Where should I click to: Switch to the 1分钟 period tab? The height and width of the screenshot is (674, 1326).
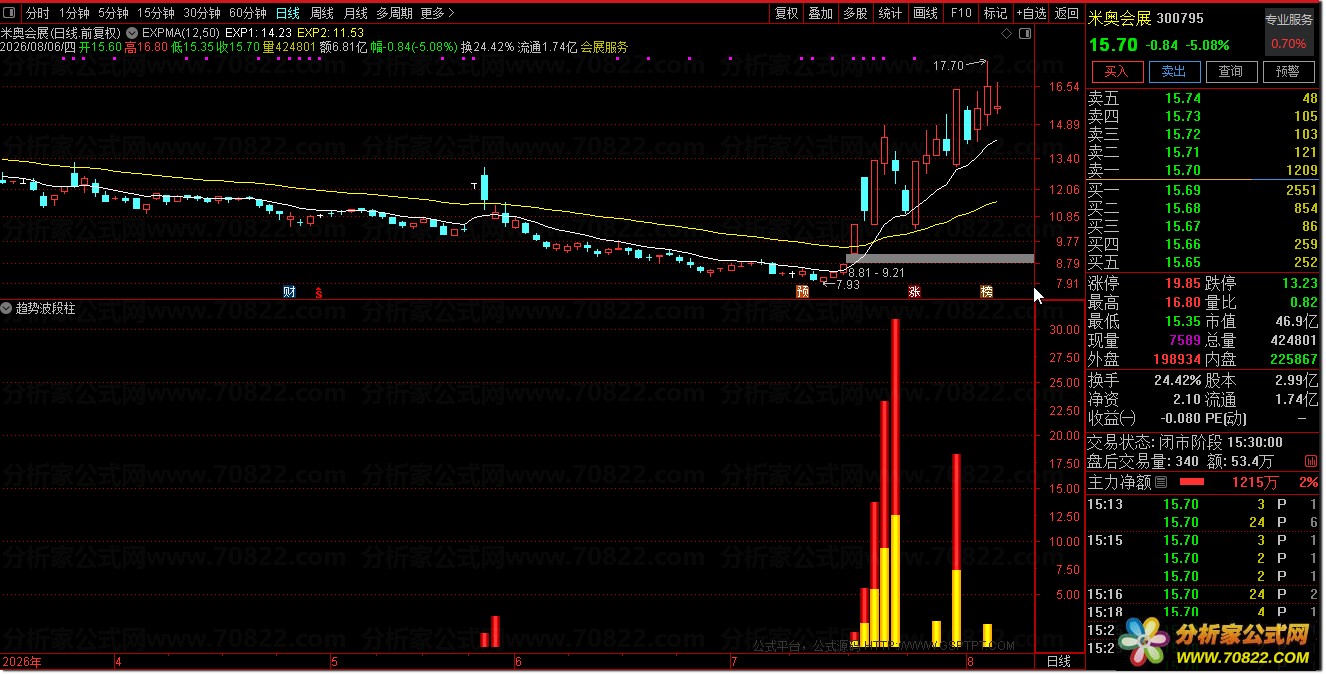point(73,13)
